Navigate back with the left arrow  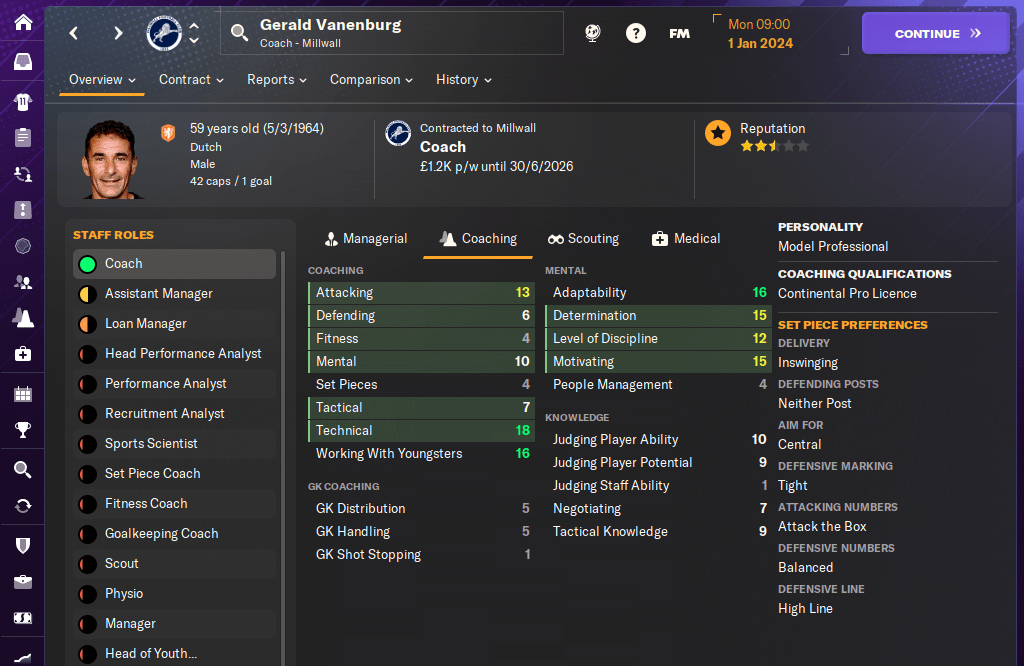(74, 33)
